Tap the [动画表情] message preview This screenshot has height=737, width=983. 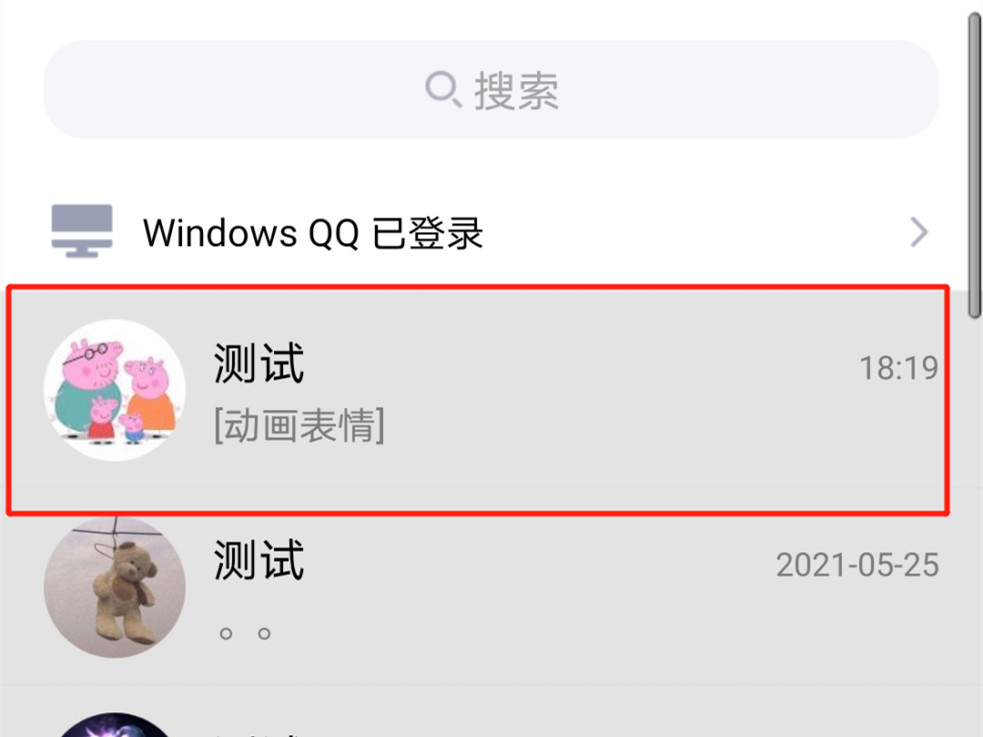299,426
